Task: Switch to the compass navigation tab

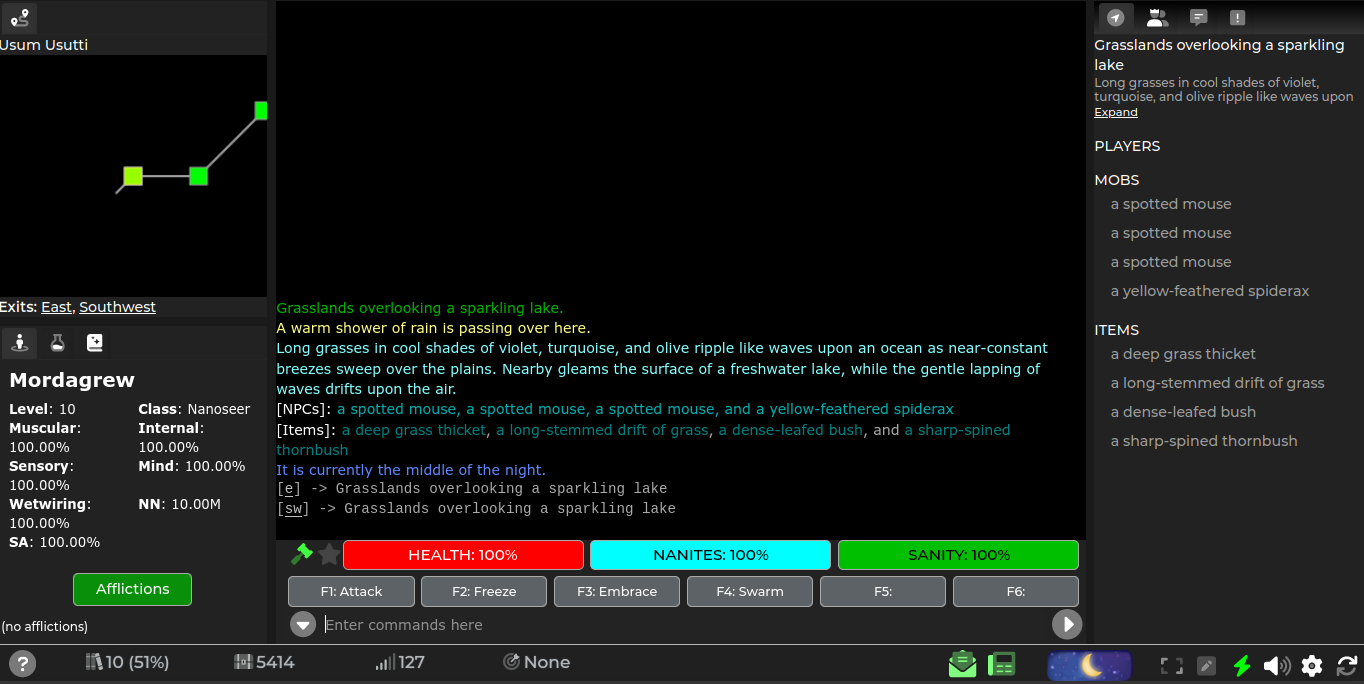Action: tap(1116, 17)
